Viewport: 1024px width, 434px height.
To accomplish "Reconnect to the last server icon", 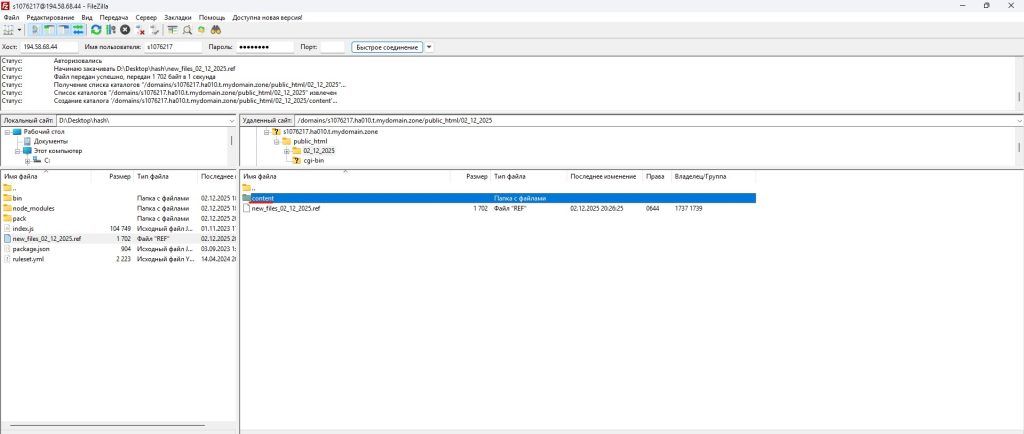I will [155, 31].
